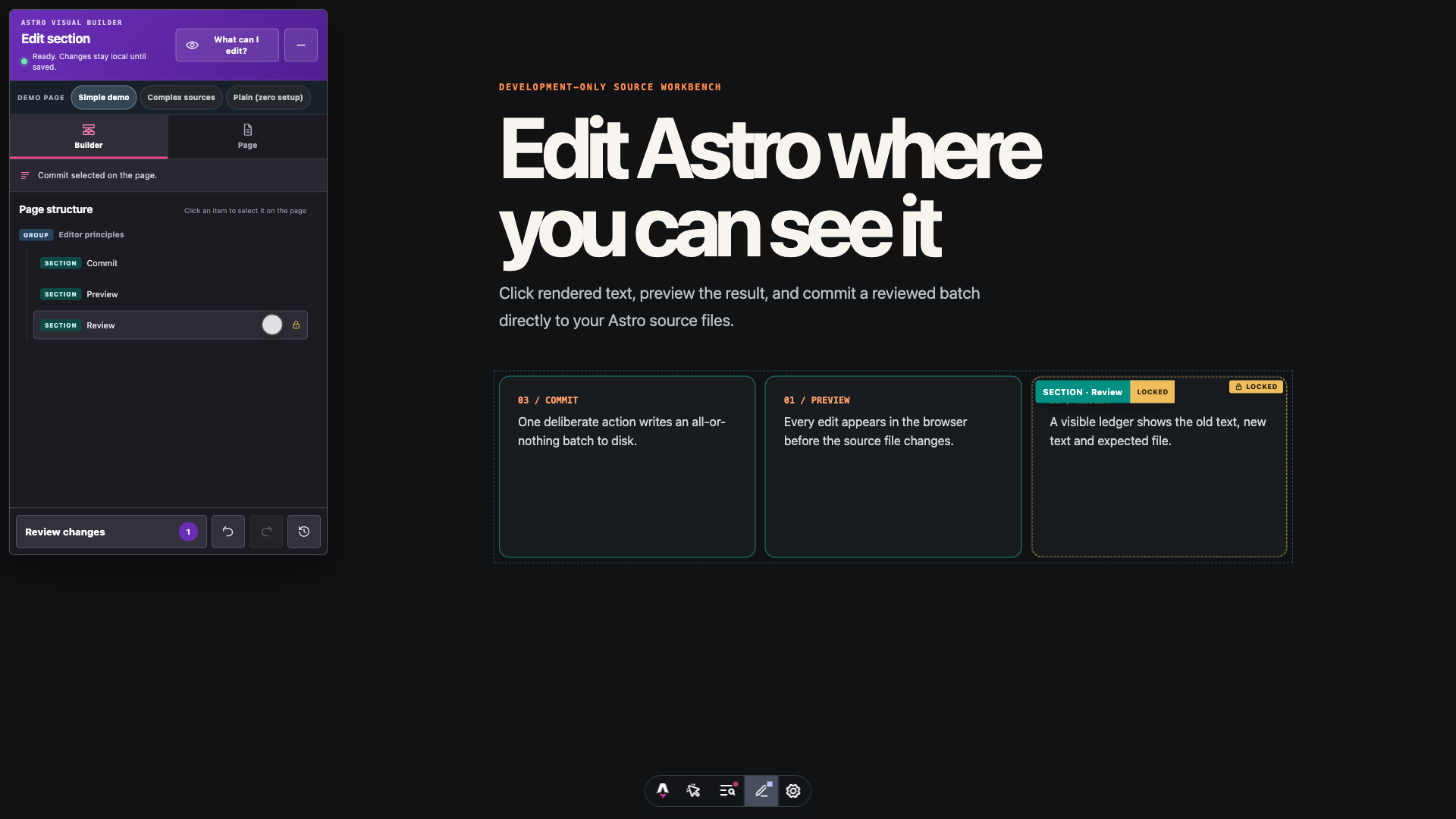This screenshot has width=1456, height=819.
Task: Click the What can I edit? eye button
Action: click(227, 45)
